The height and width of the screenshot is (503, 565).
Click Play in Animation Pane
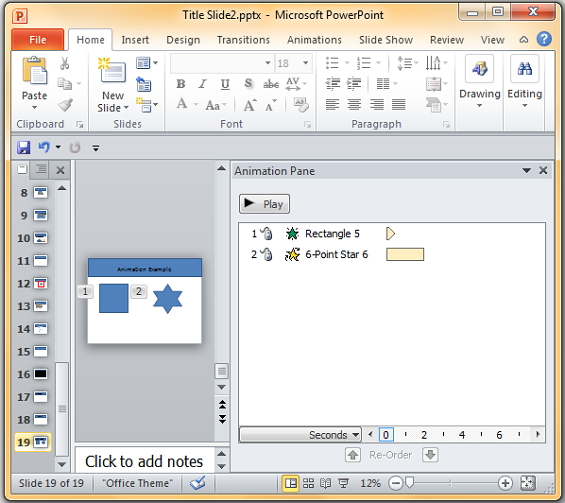[264, 204]
